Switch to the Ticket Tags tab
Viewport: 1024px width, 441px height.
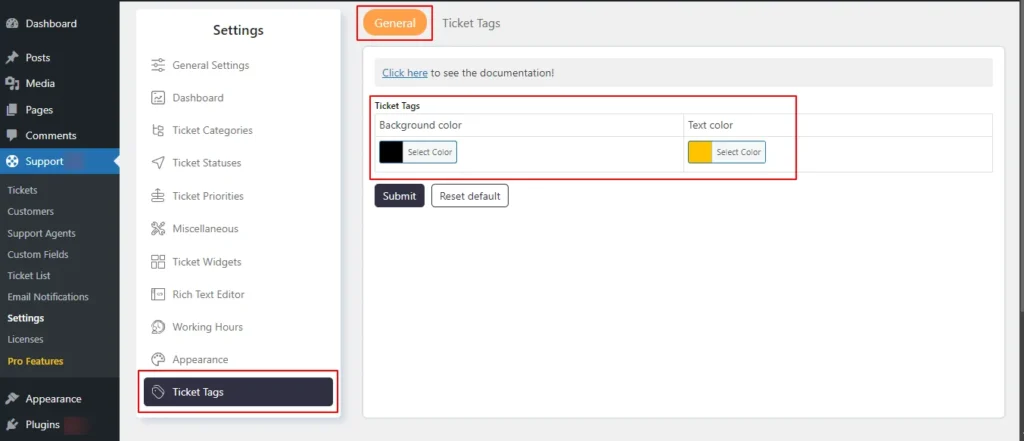471,23
